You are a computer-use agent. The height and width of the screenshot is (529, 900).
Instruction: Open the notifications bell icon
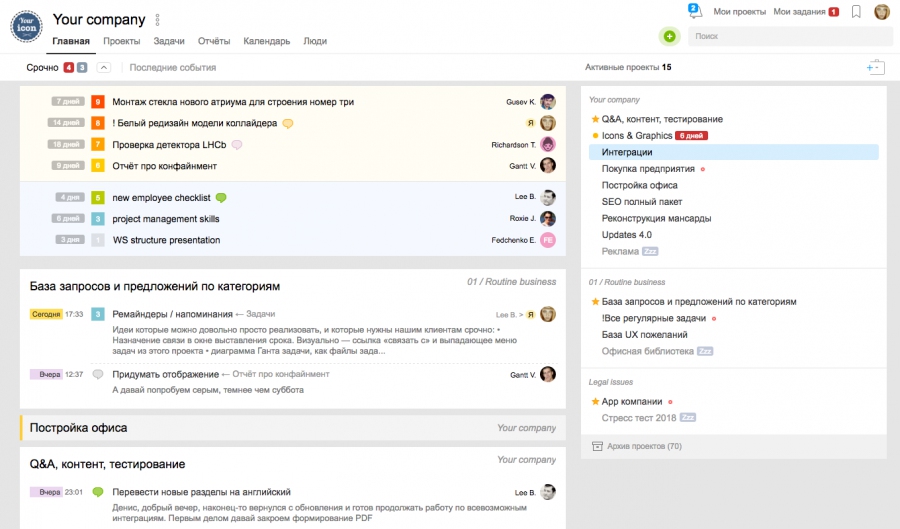click(695, 11)
